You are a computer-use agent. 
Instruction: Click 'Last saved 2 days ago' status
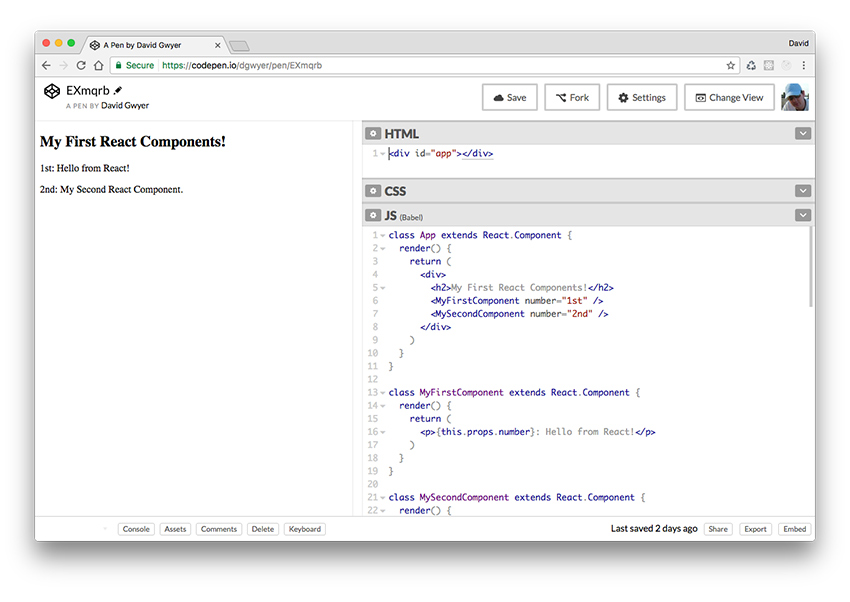(x=654, y=528)
